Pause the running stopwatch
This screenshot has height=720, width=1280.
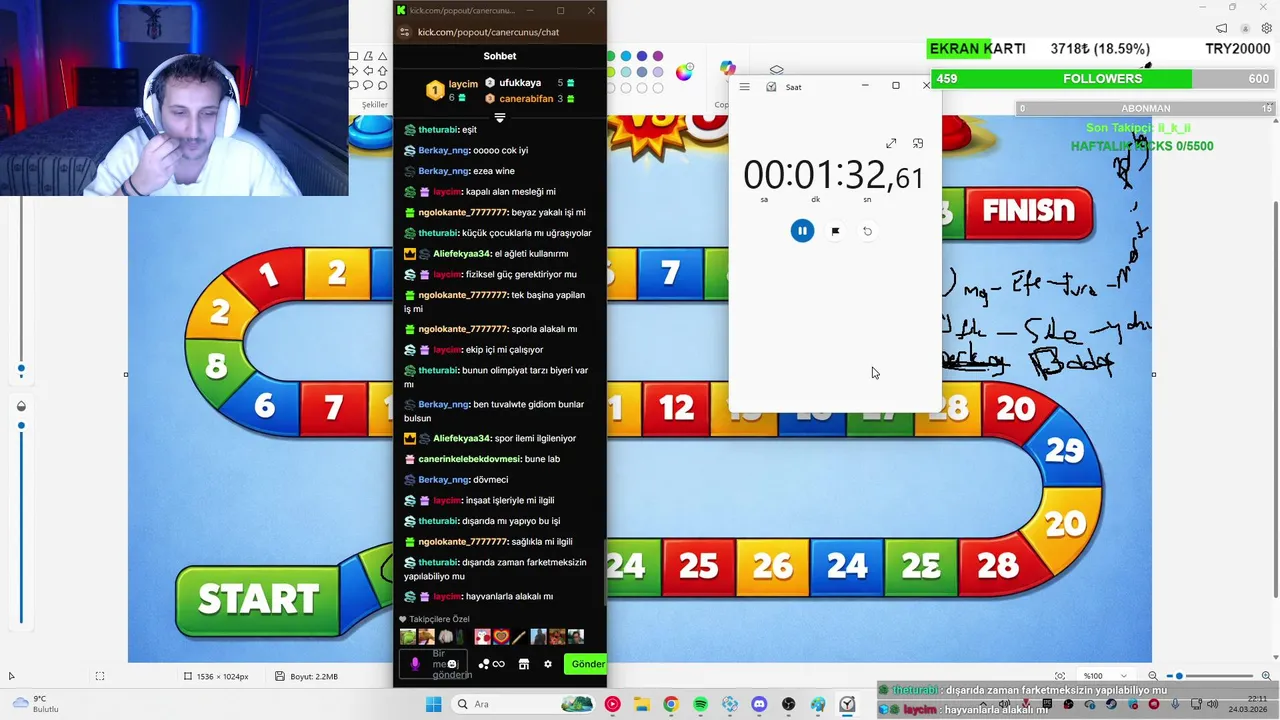tap(802, 231)
